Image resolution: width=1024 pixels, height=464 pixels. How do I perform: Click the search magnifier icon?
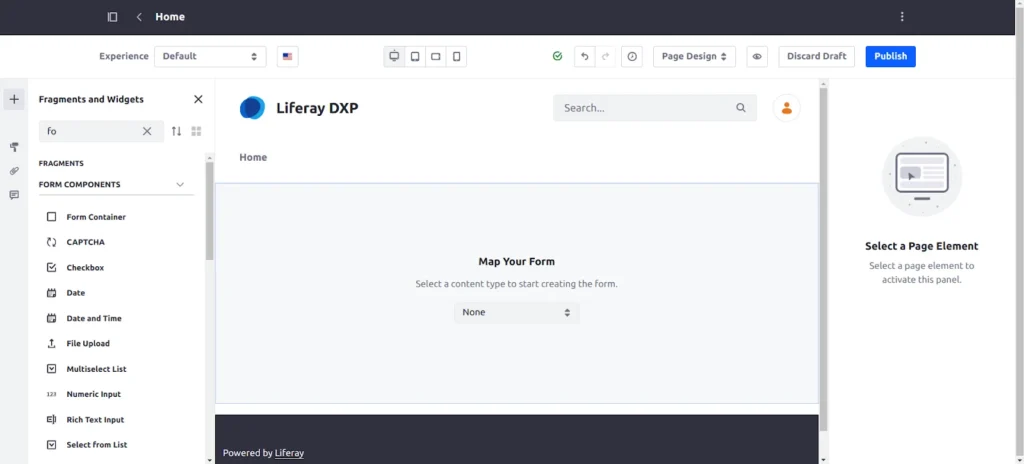click(x=741, y=108)
